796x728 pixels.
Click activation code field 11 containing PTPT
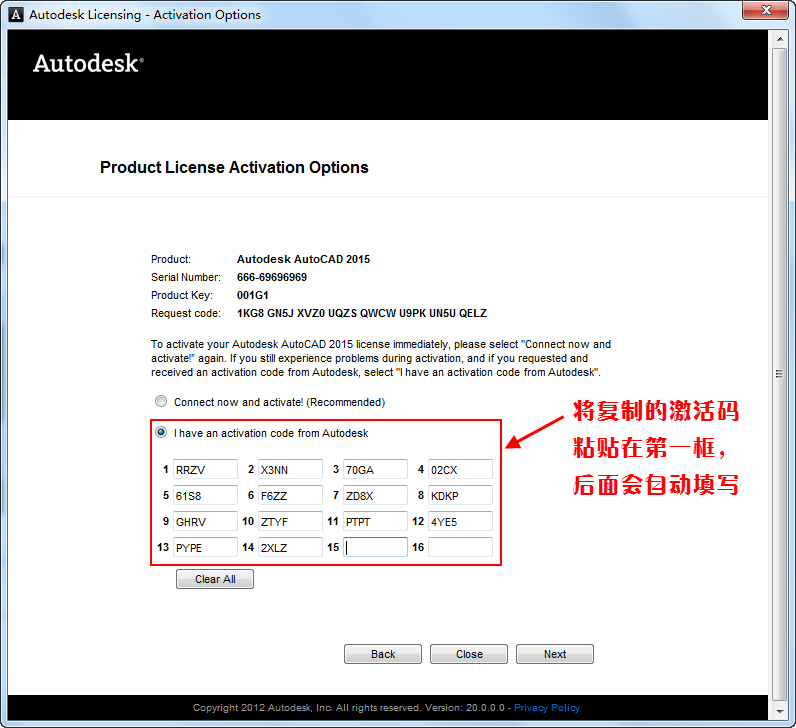click(375, 521)
